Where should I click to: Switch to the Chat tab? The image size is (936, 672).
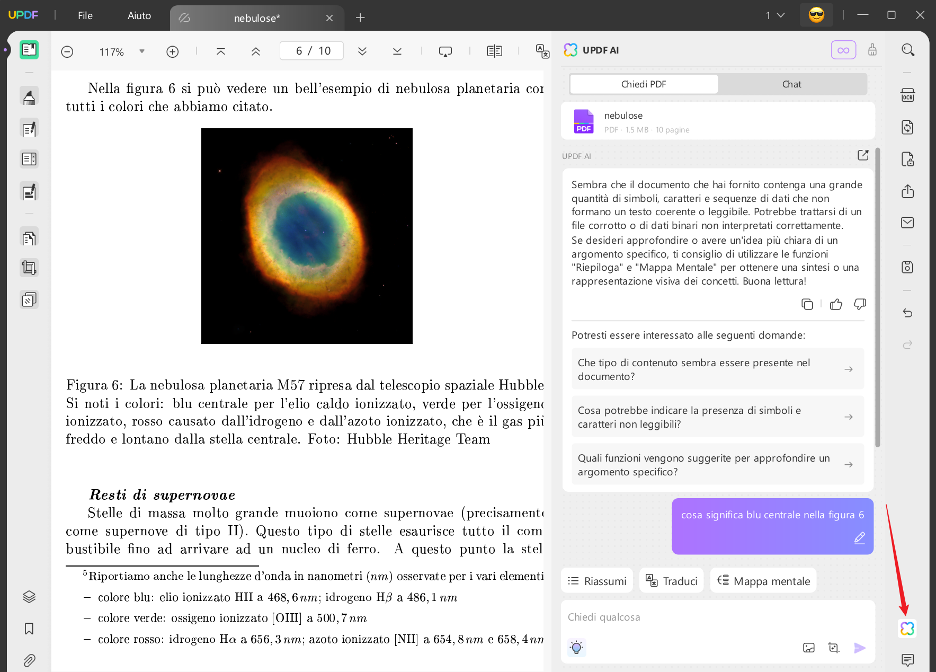(x=791, y=84)
